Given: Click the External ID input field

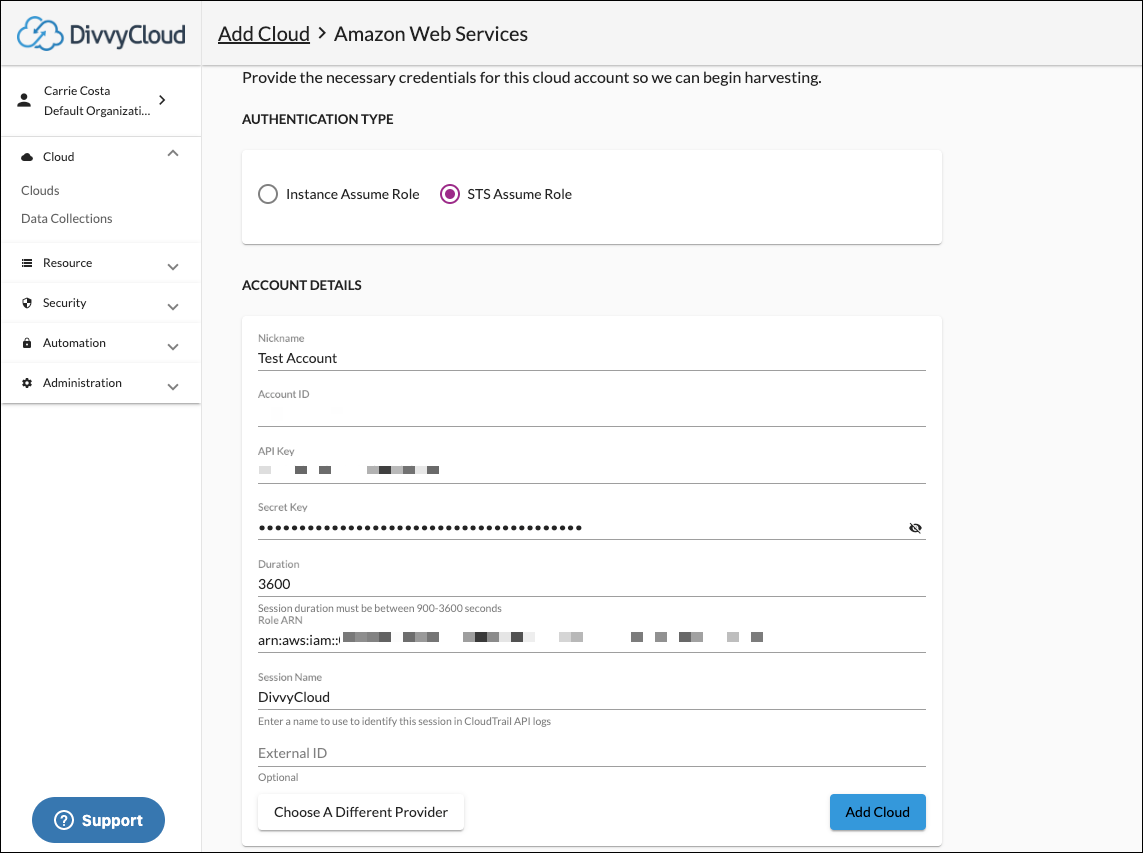Looking at the screenshot, I should [592, 753].
